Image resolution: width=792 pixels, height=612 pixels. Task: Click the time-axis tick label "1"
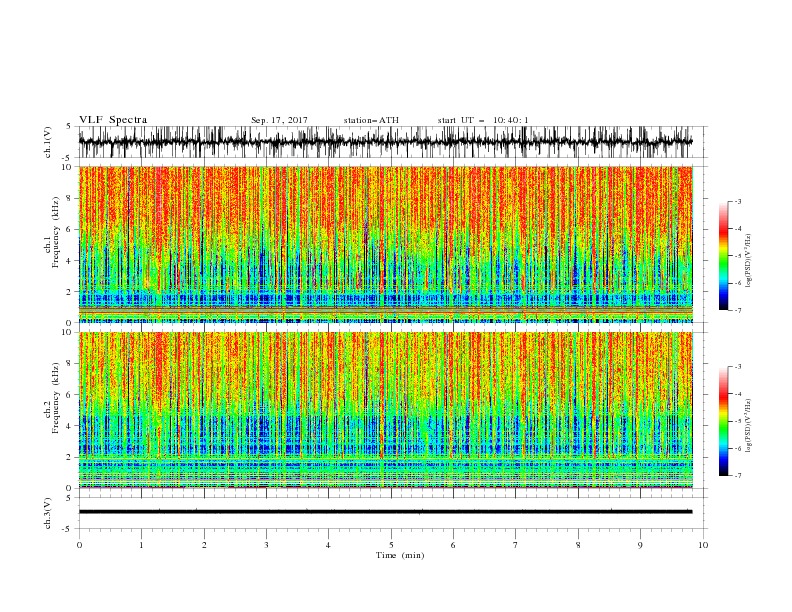point(141,545)
